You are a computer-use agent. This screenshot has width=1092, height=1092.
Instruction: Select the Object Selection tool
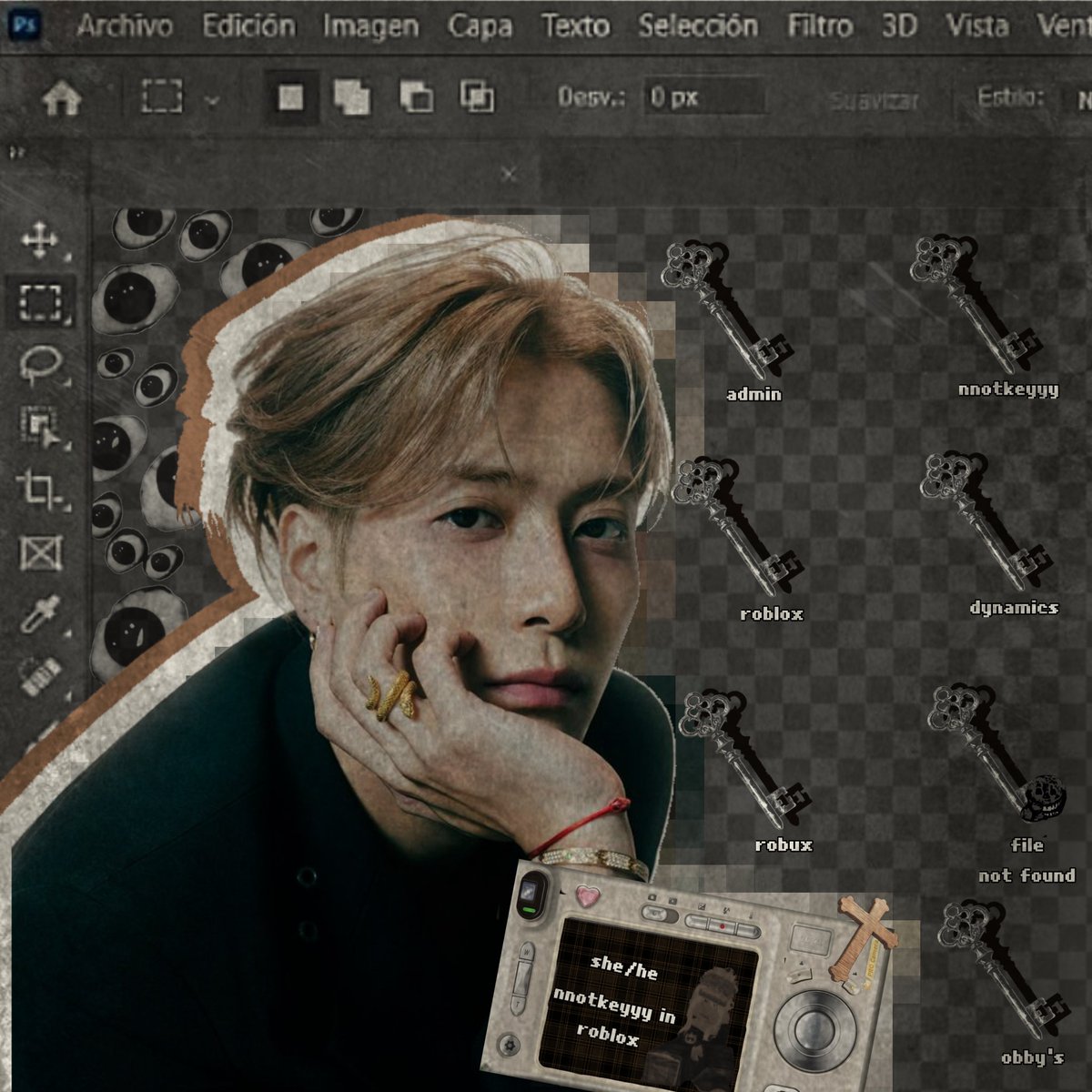click(x=41, y=427)
